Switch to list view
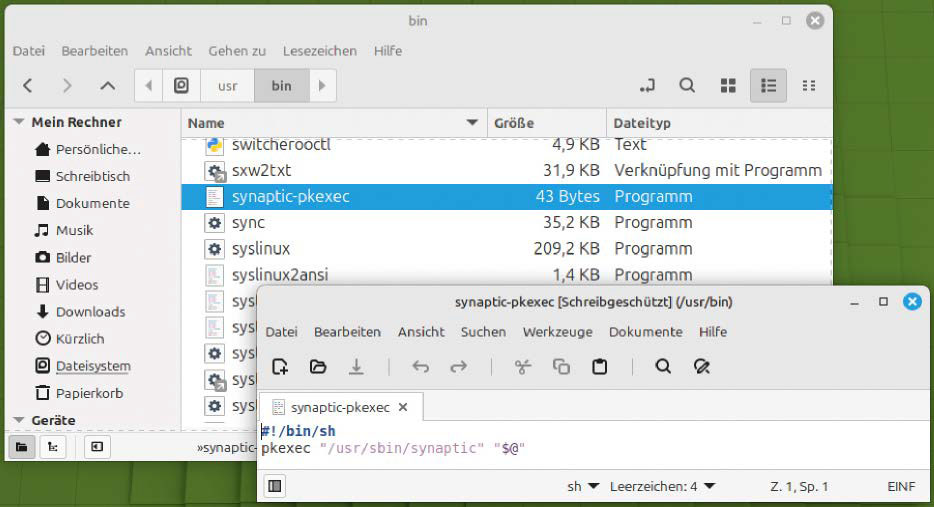The height and width of the screenshot is (507, 934). click(768, 86)
